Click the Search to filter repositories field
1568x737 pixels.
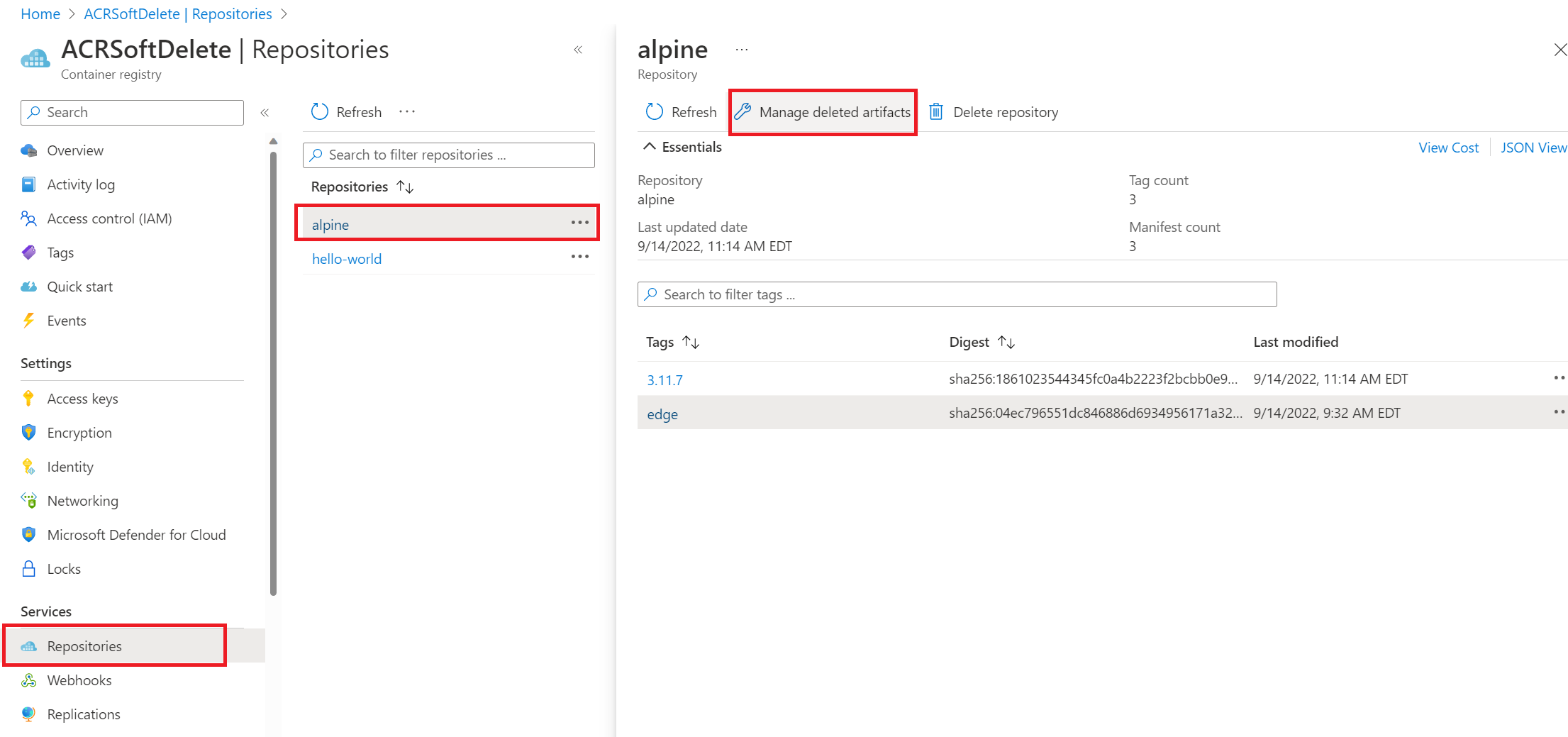448,155
